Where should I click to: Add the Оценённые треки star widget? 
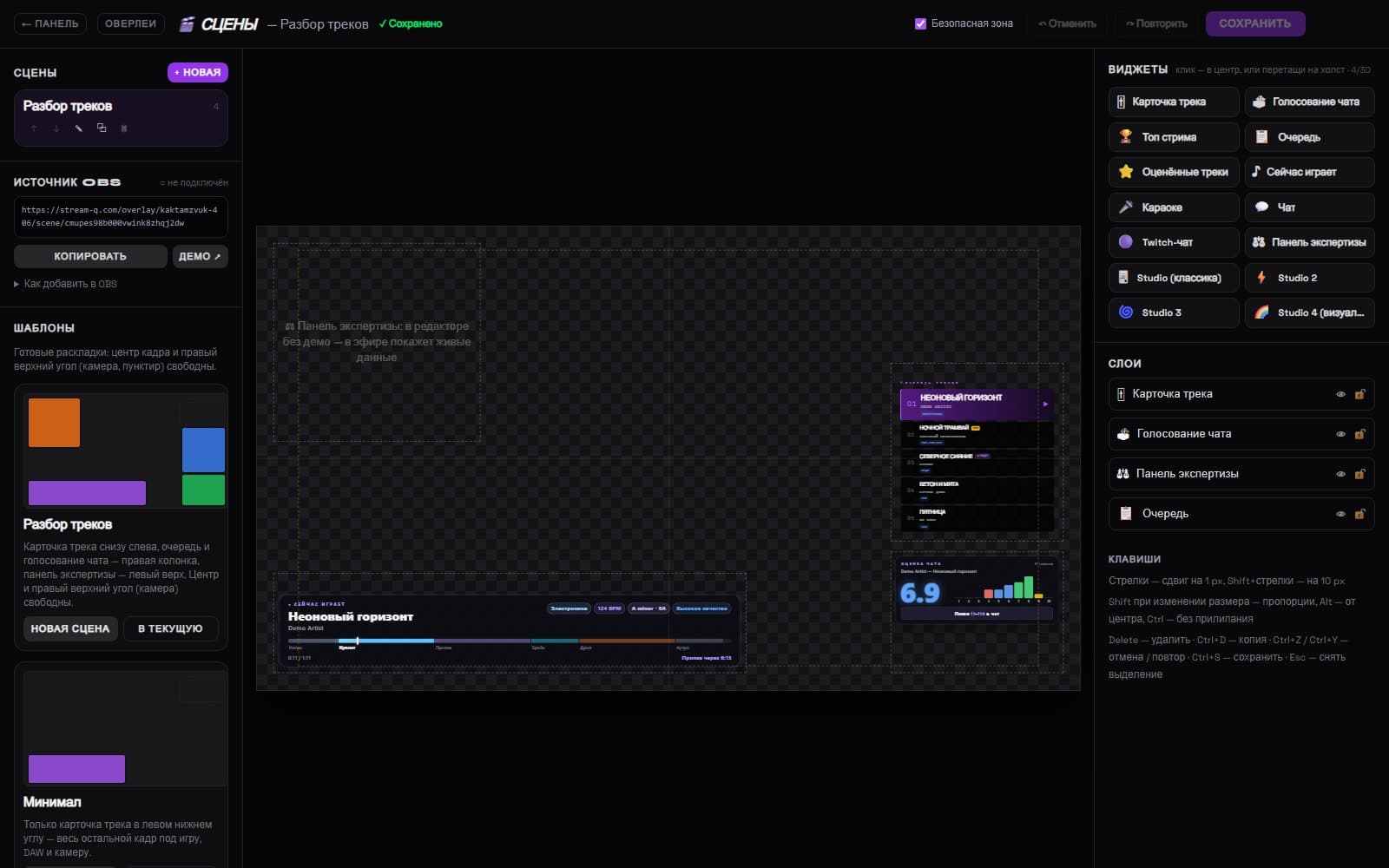(x=1174, y=172)
